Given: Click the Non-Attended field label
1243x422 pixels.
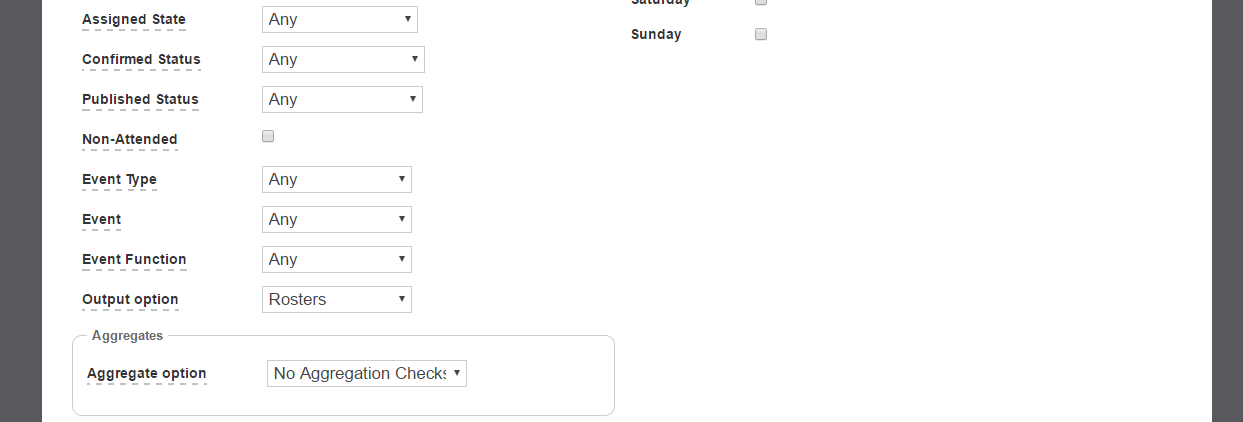Looking at the screenshot, I should 130,139.
